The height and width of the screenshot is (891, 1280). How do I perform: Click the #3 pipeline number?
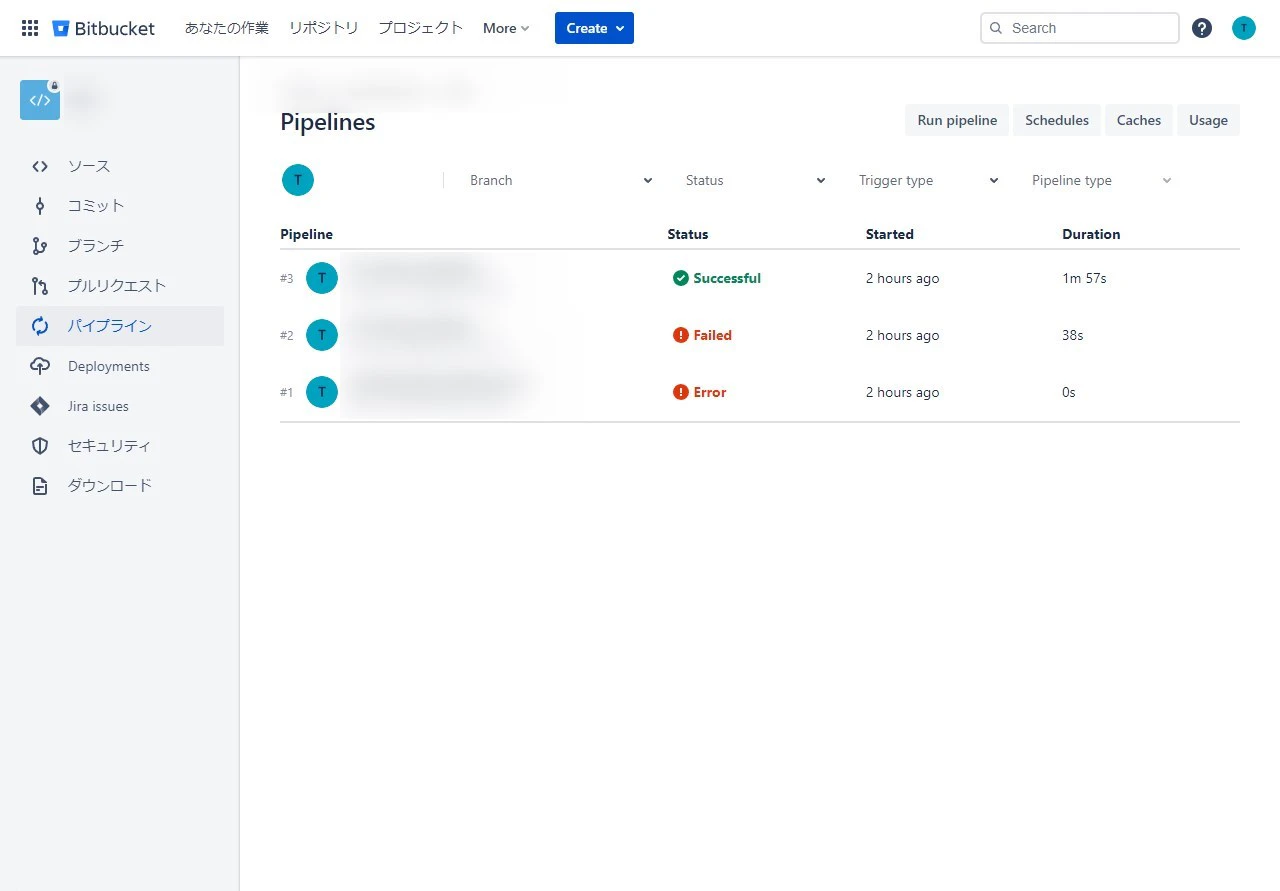pyautogui.click(x=287, y=278)
